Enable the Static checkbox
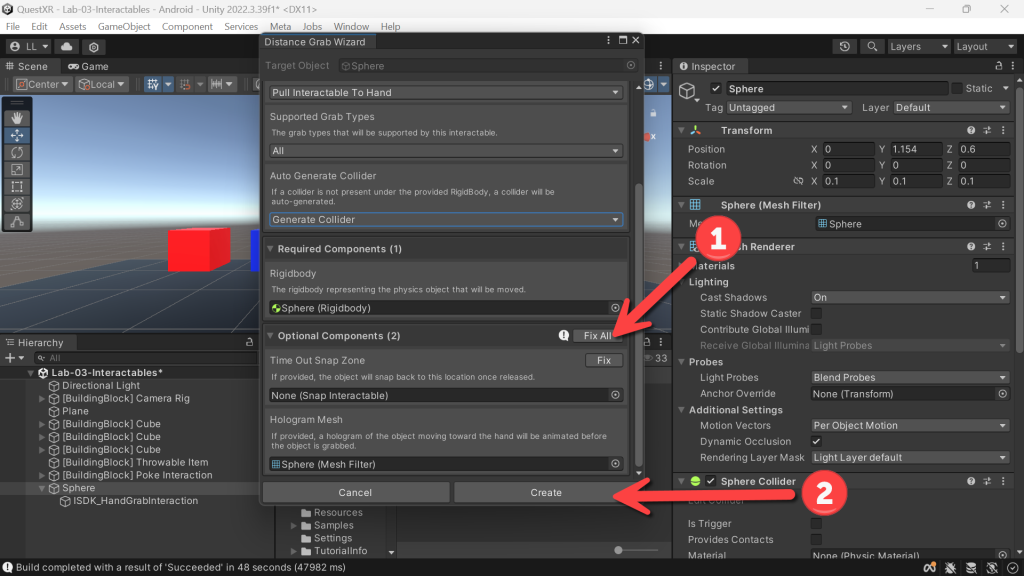Viewport: 1024px width, 576px height. (x=957, y=89)
